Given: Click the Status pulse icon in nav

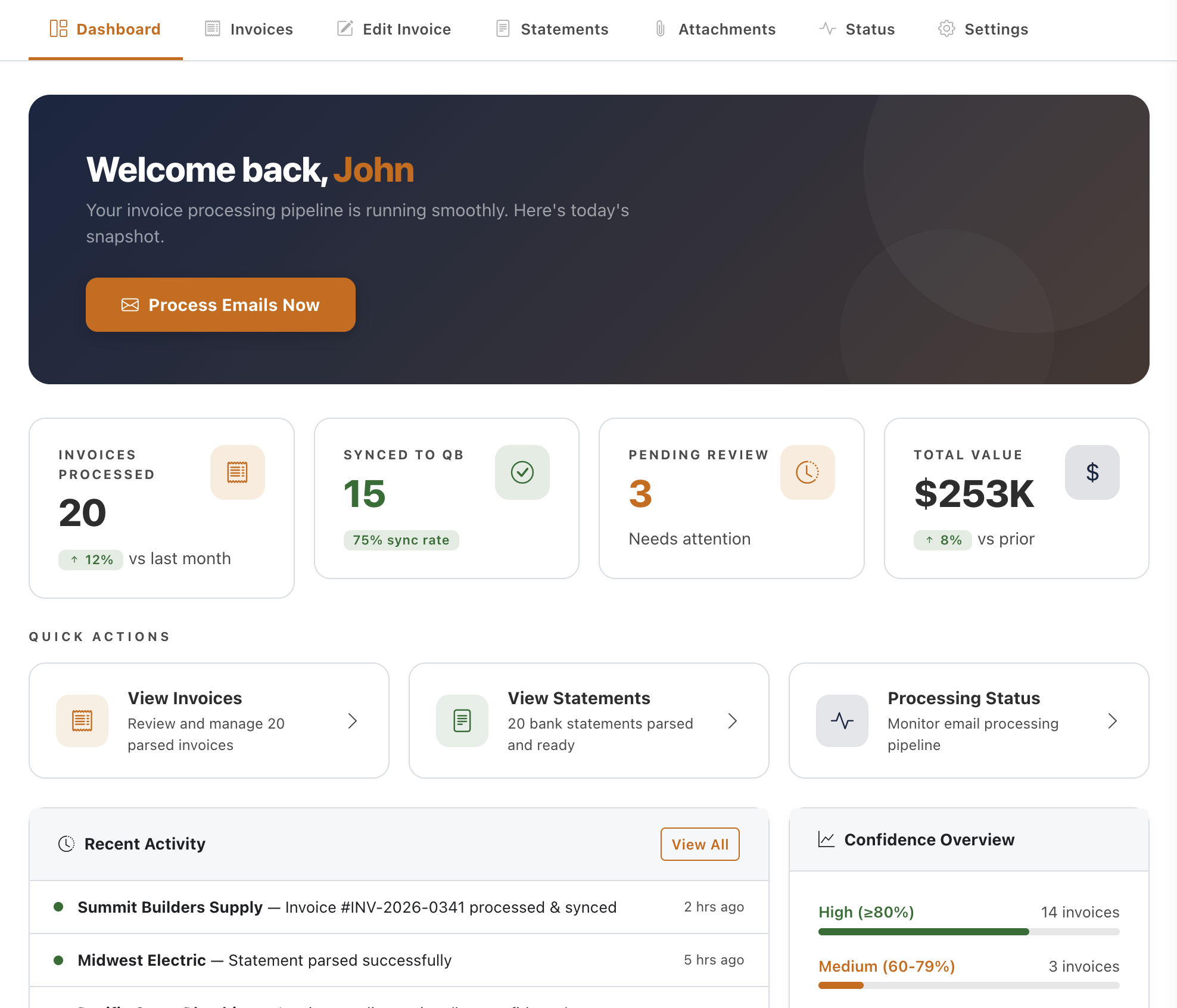Looking at the screenshot, I should coord(827,29).
